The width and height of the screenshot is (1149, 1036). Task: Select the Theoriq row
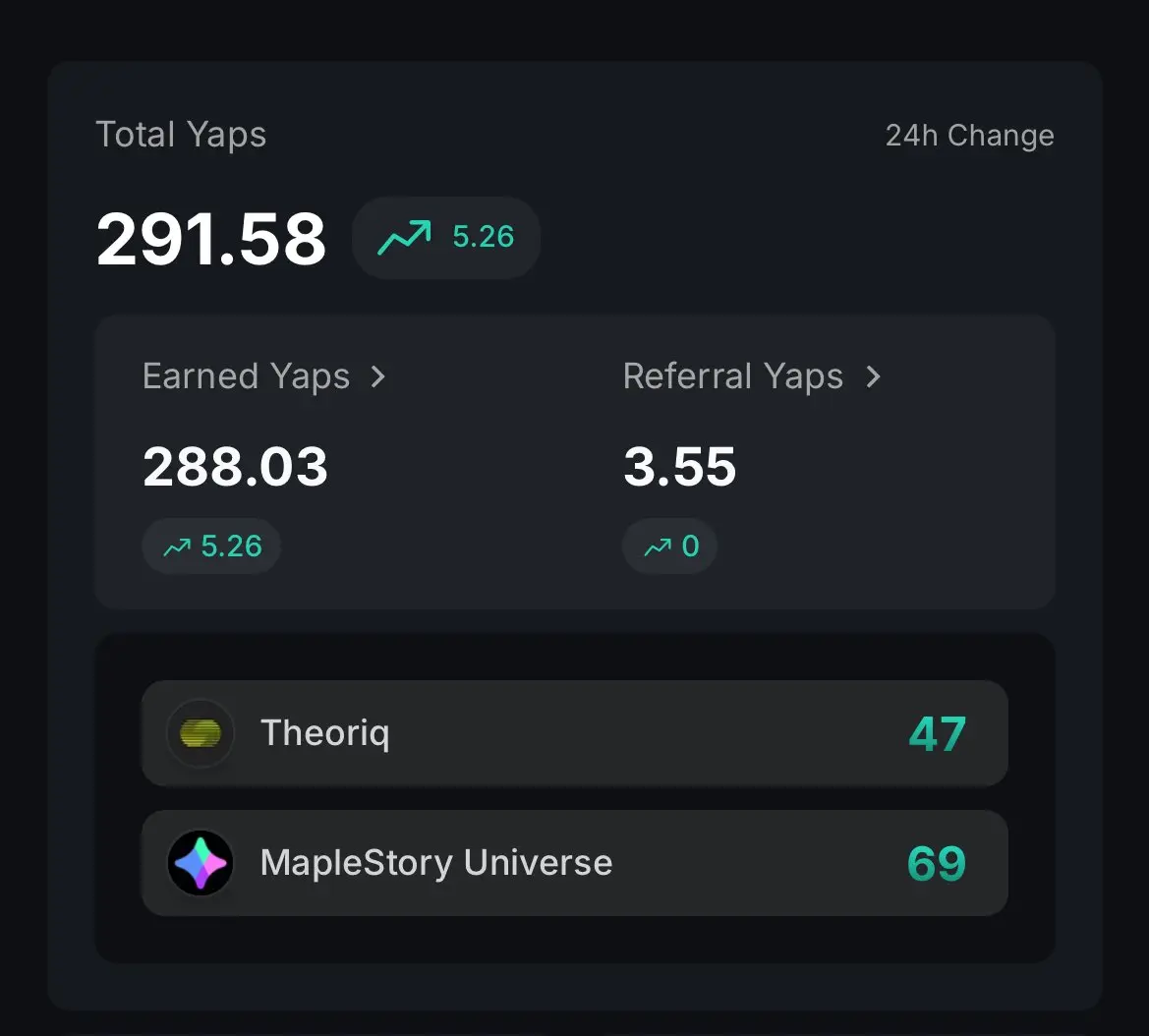pyautogui.click(x=574, y=732)
